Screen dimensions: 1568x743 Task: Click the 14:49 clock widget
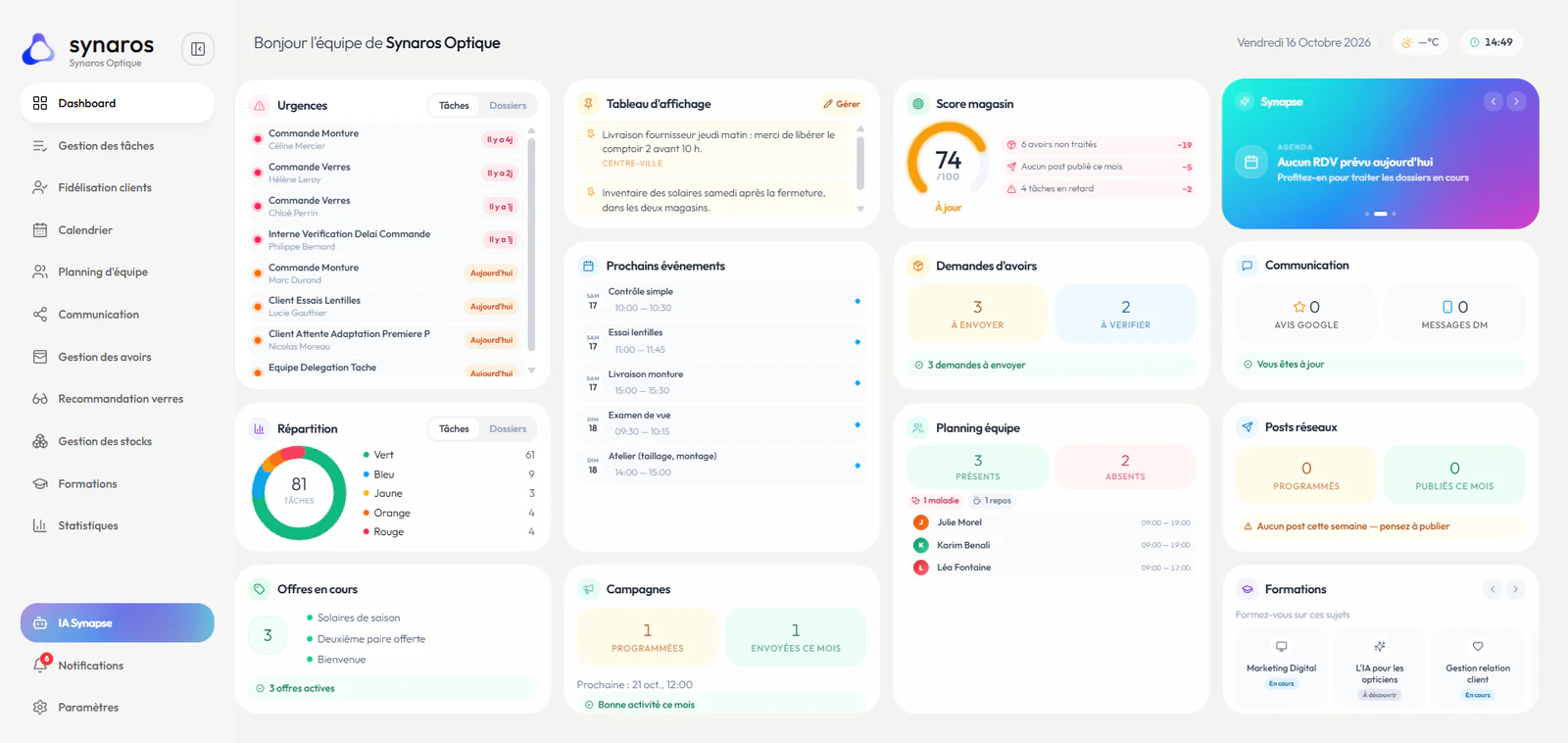(1490, 43)
